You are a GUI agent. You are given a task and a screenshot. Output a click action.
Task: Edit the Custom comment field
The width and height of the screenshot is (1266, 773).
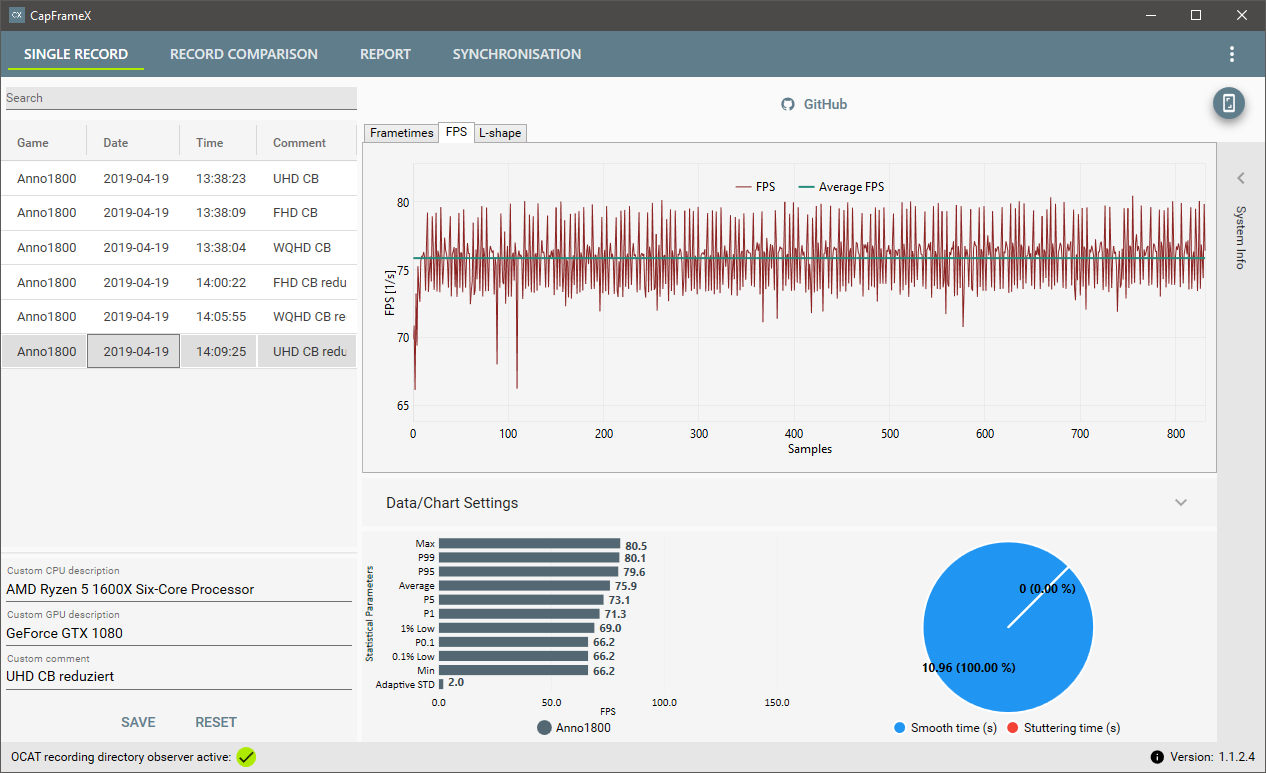tap(179, 676)
